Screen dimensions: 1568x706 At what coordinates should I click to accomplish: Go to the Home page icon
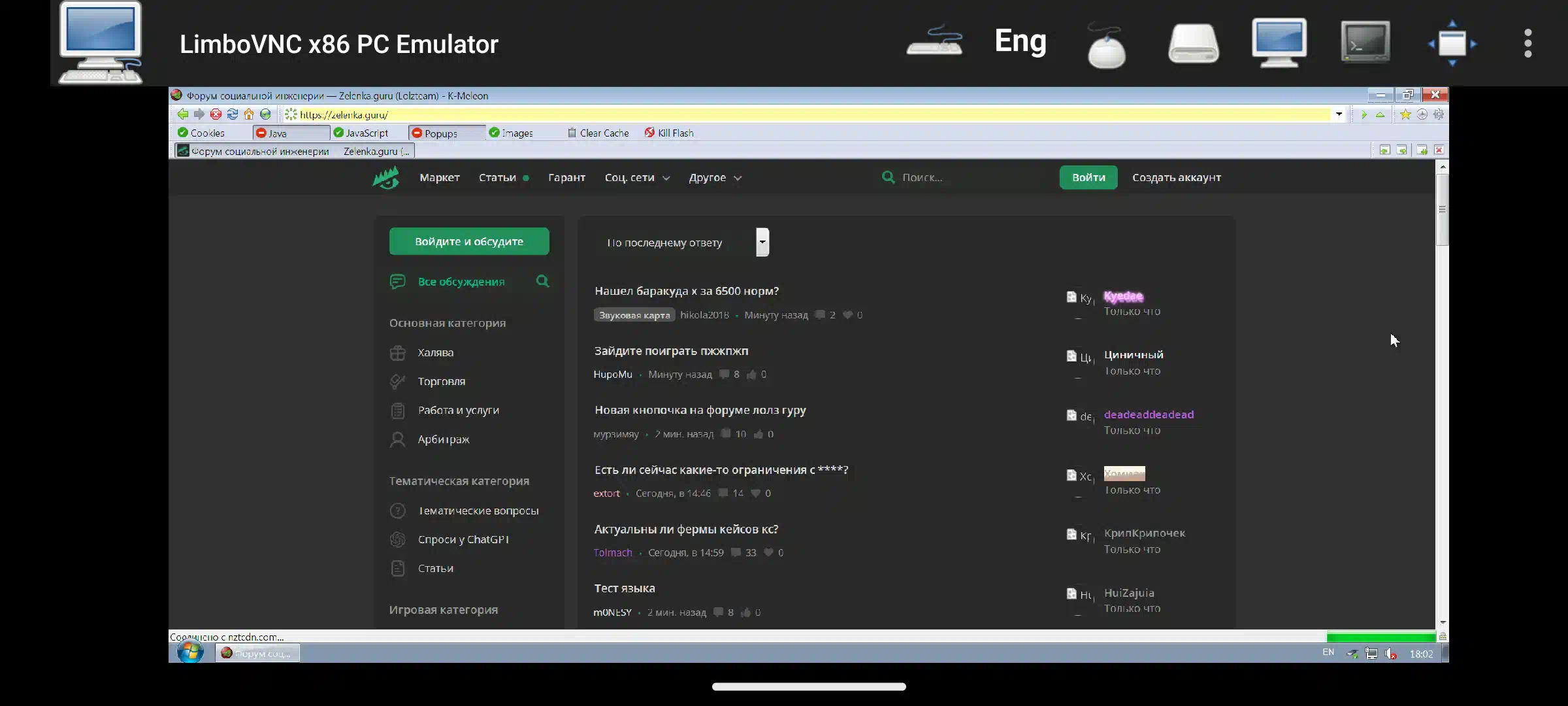249,114
